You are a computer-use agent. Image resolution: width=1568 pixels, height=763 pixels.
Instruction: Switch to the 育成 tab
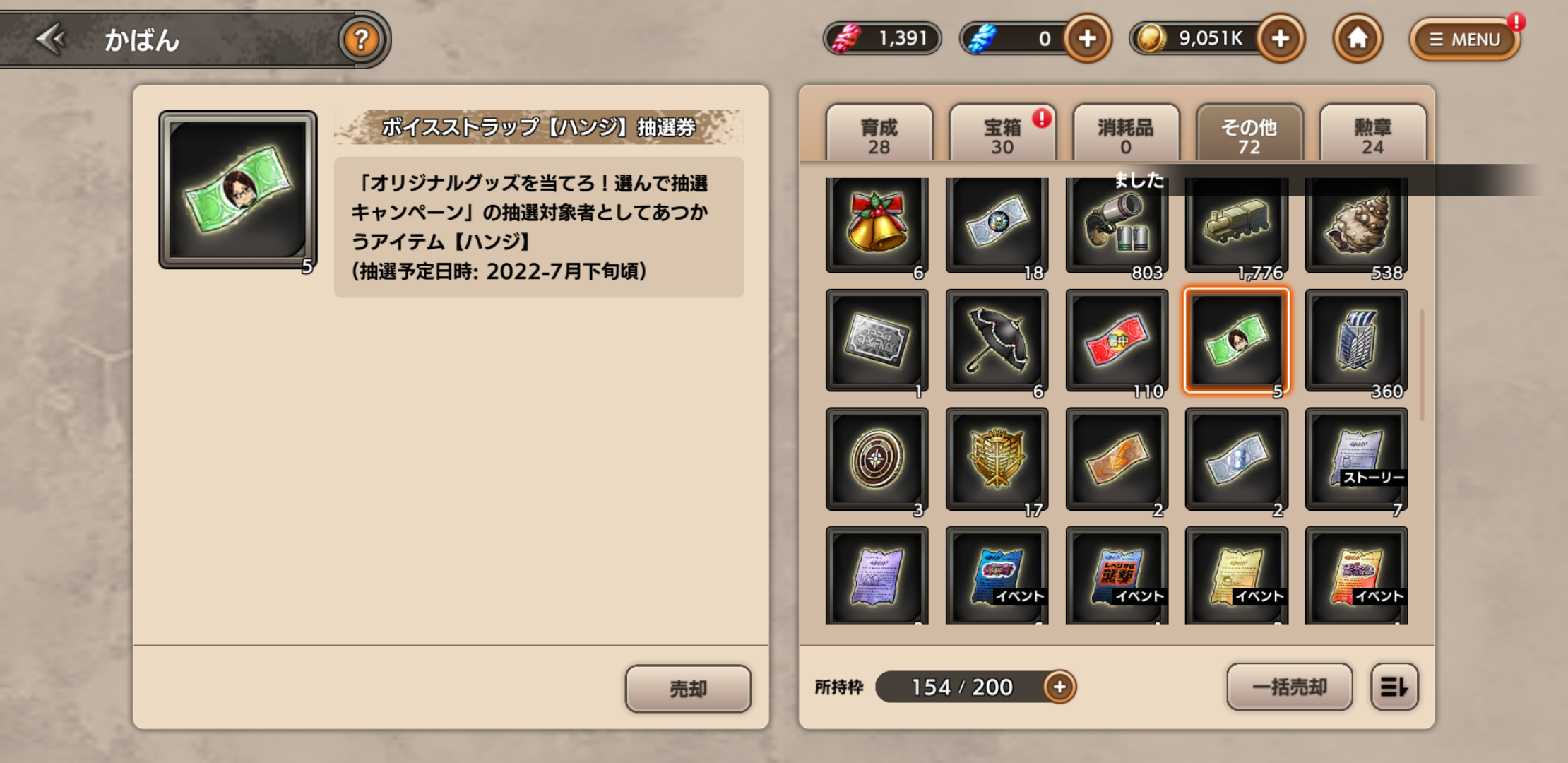click(879, 135)
